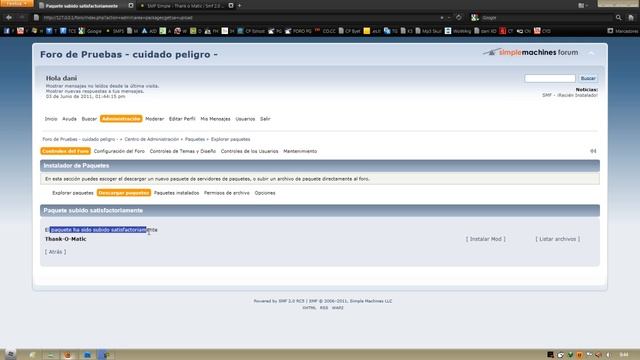
Task: Switch to the 'Explorar paquetes' sub-tab
Action: tap(73, 193)
